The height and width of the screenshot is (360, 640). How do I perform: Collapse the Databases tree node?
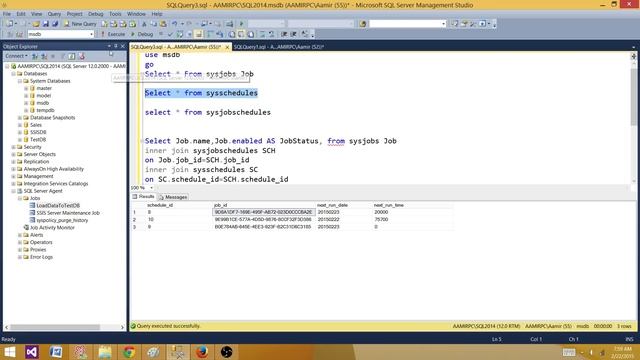(13, 74)
